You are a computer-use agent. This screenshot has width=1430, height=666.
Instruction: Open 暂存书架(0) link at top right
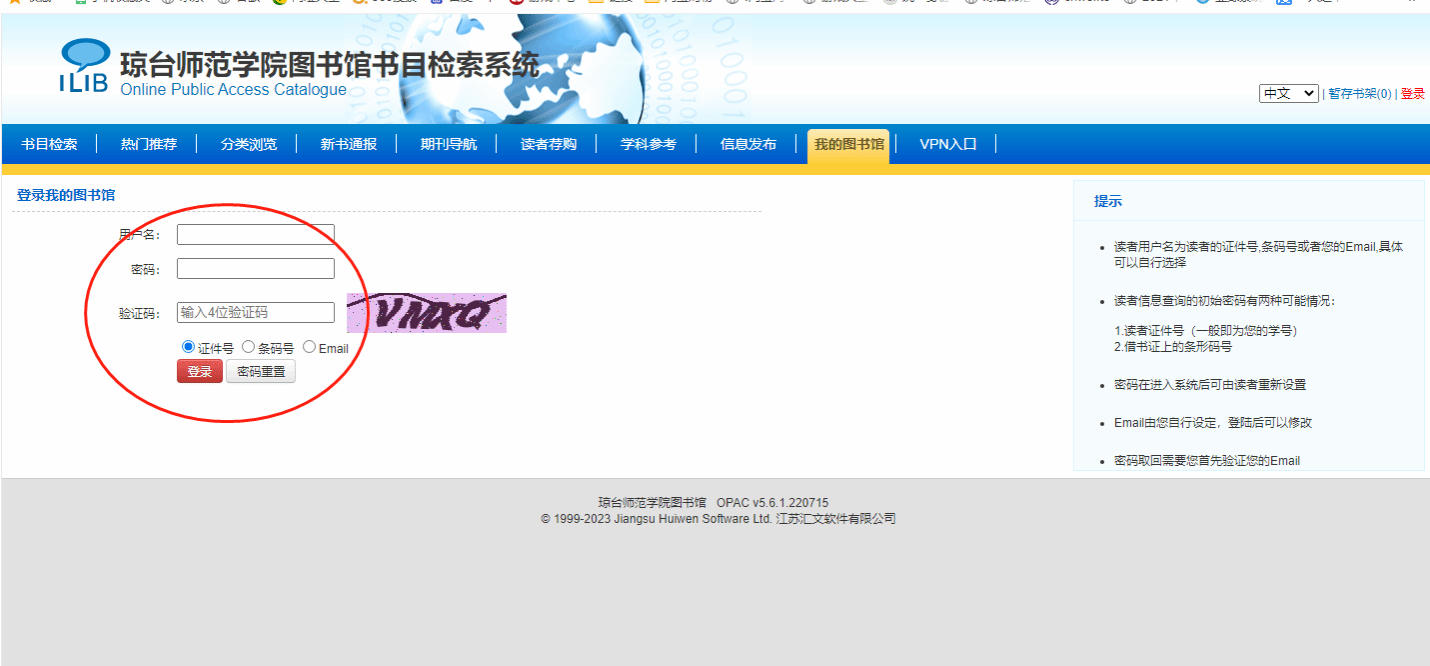pyautogui.click(x=1359, y=94)
